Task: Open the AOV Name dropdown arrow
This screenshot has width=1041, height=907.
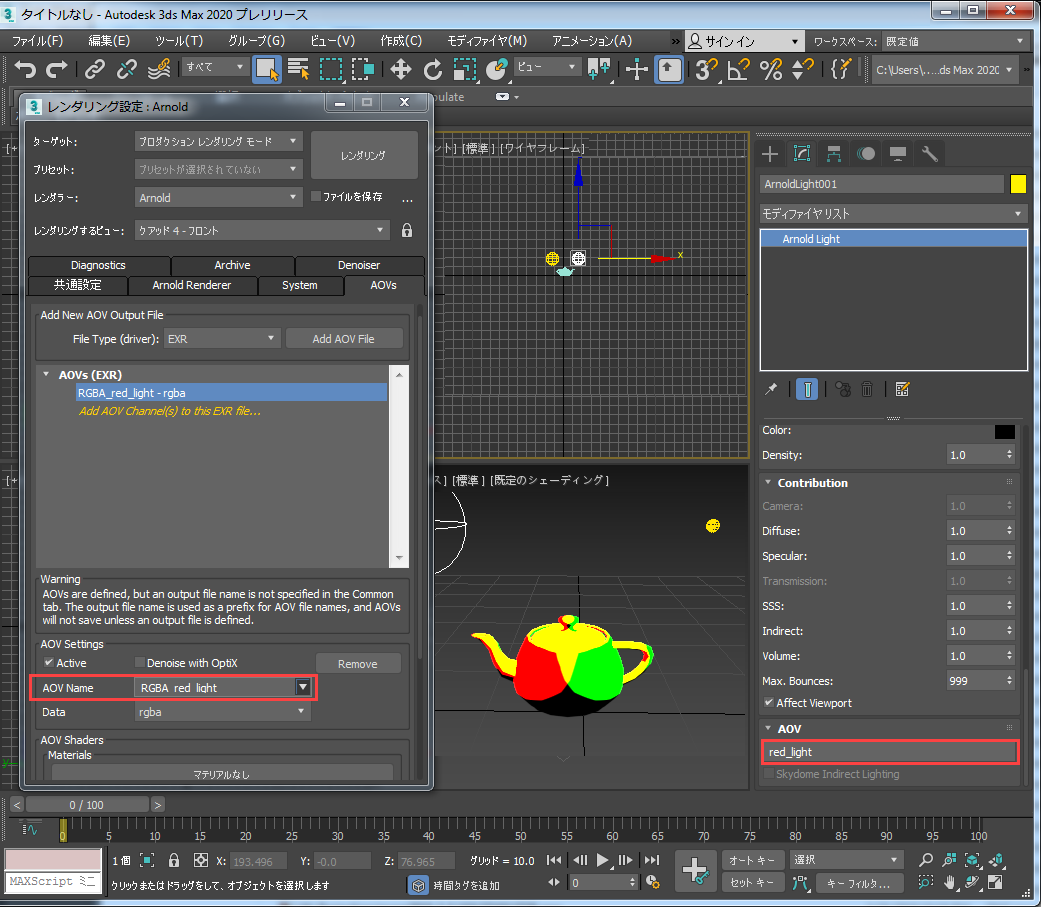Action: (303, 687)
